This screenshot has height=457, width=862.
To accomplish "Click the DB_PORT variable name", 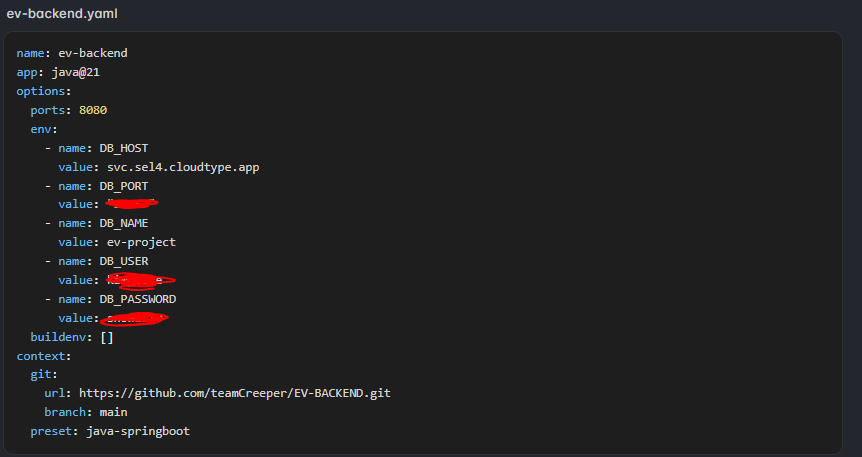I will 124,186.
